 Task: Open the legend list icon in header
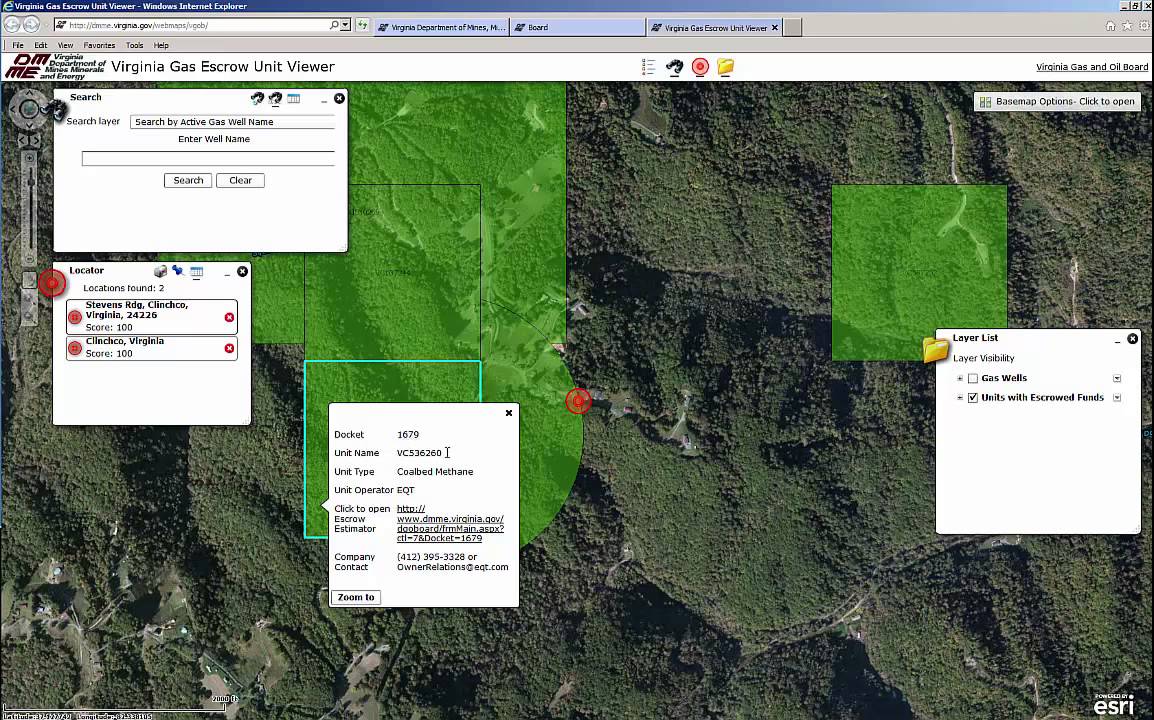[x=648, y=67]
